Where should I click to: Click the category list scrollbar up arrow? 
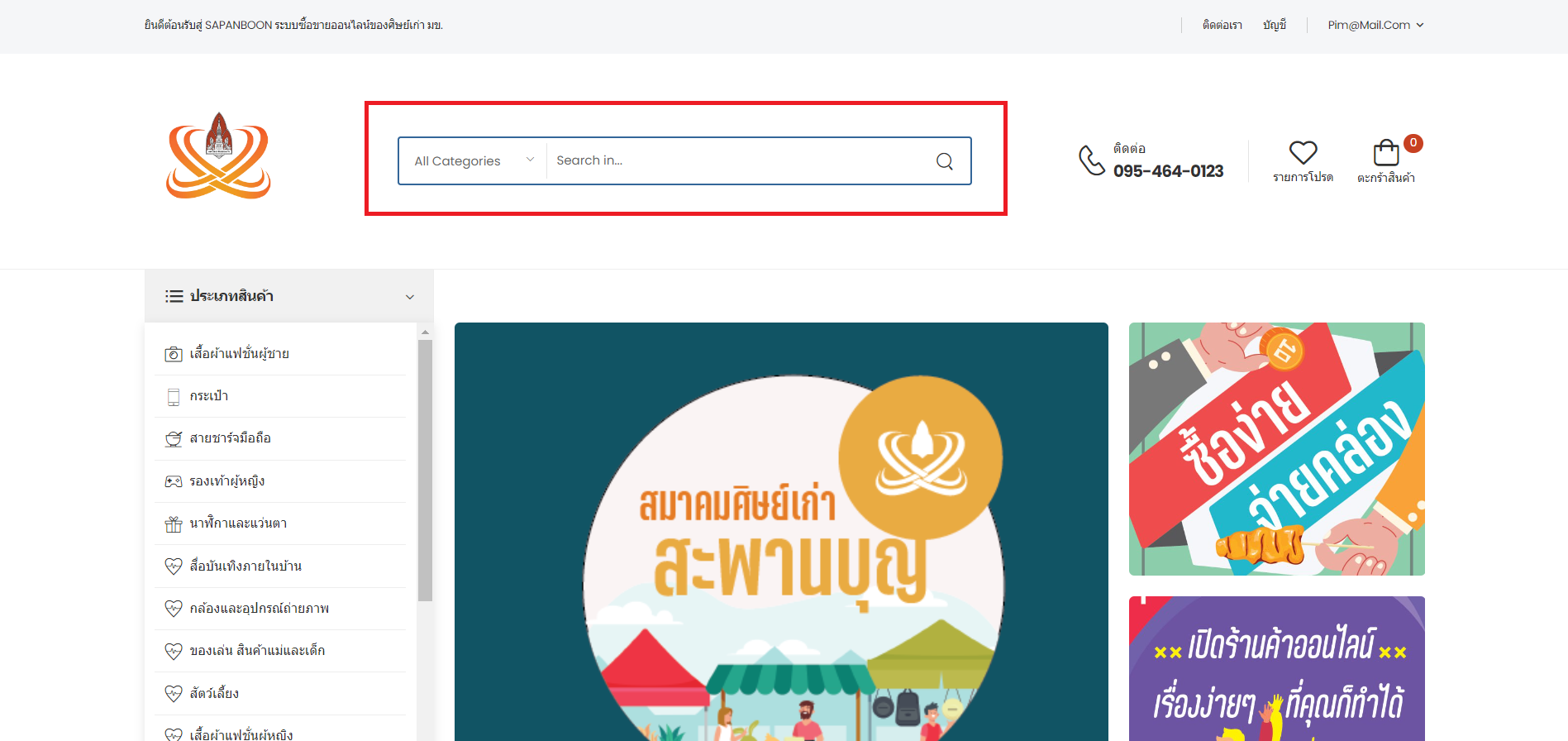(x=425, y=332)
